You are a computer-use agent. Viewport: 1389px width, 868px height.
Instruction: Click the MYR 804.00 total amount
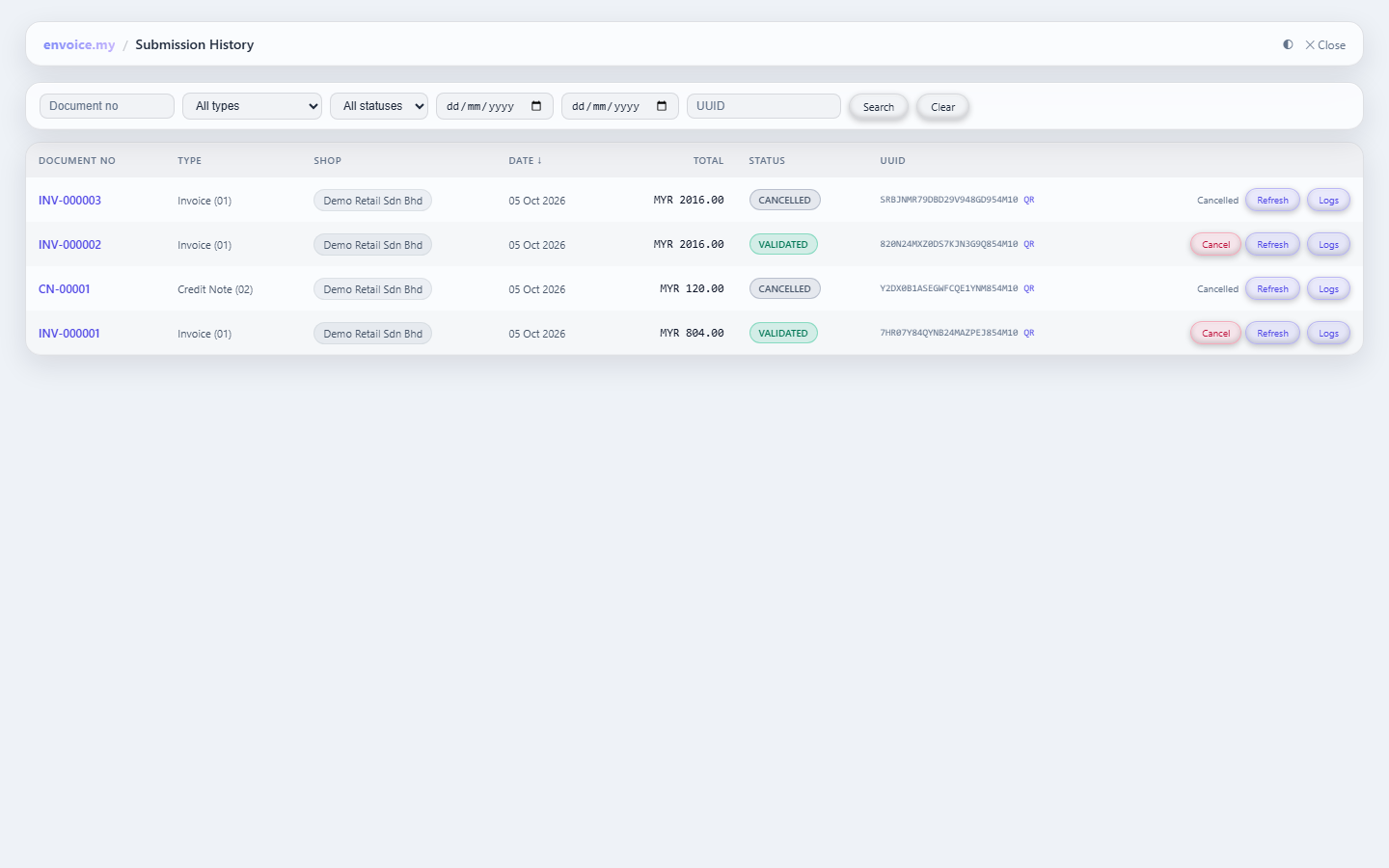692,334
